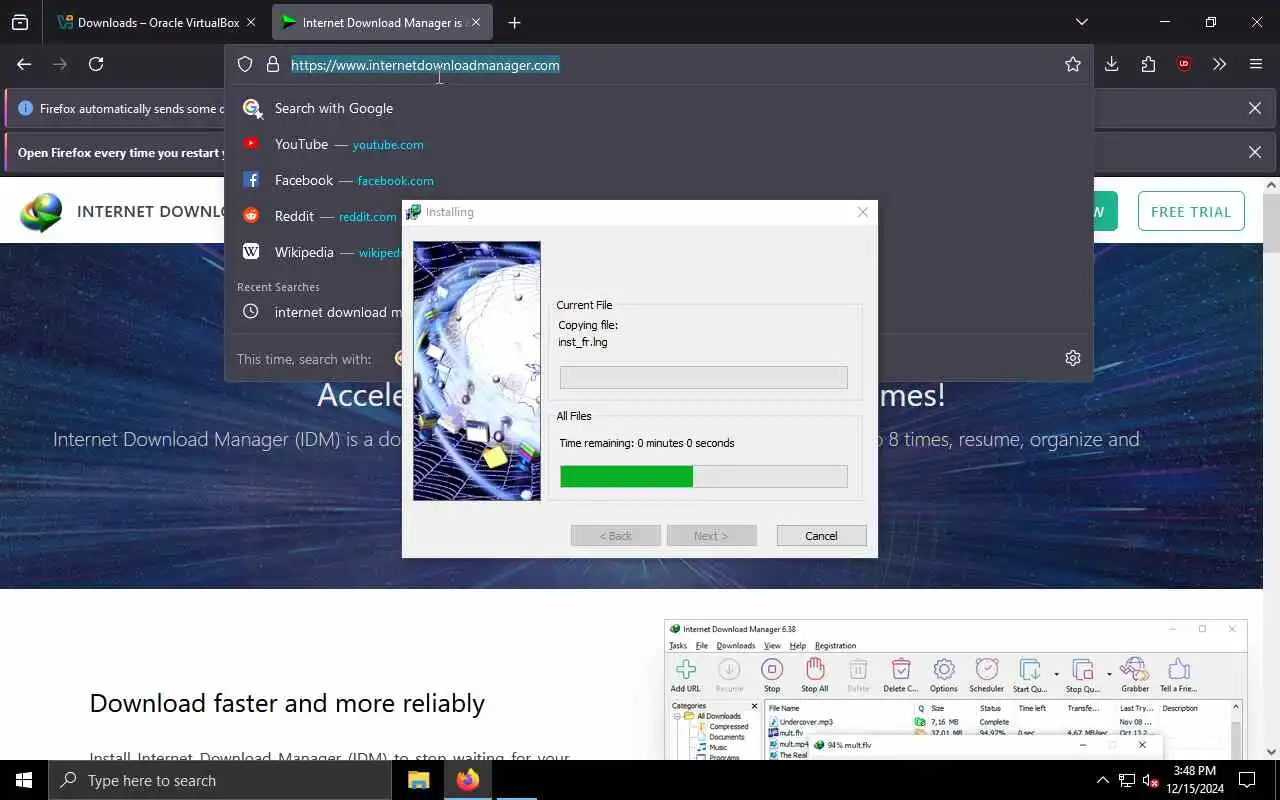Click the Windows taskbar search box

pos(220,780)
